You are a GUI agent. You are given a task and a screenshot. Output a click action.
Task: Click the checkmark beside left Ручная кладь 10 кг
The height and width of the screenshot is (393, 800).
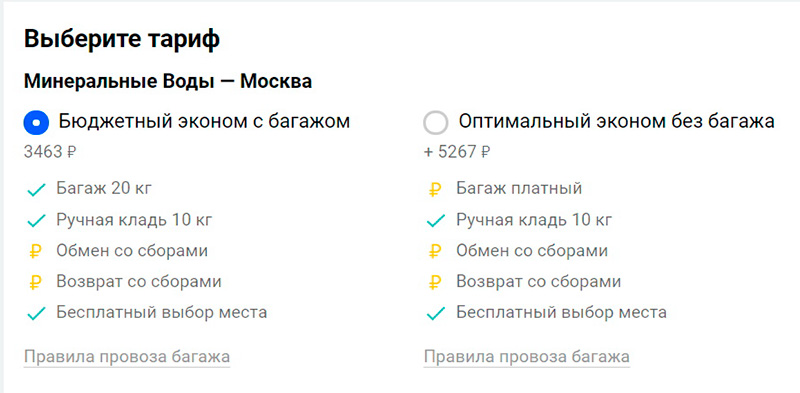tap(36, 222)
